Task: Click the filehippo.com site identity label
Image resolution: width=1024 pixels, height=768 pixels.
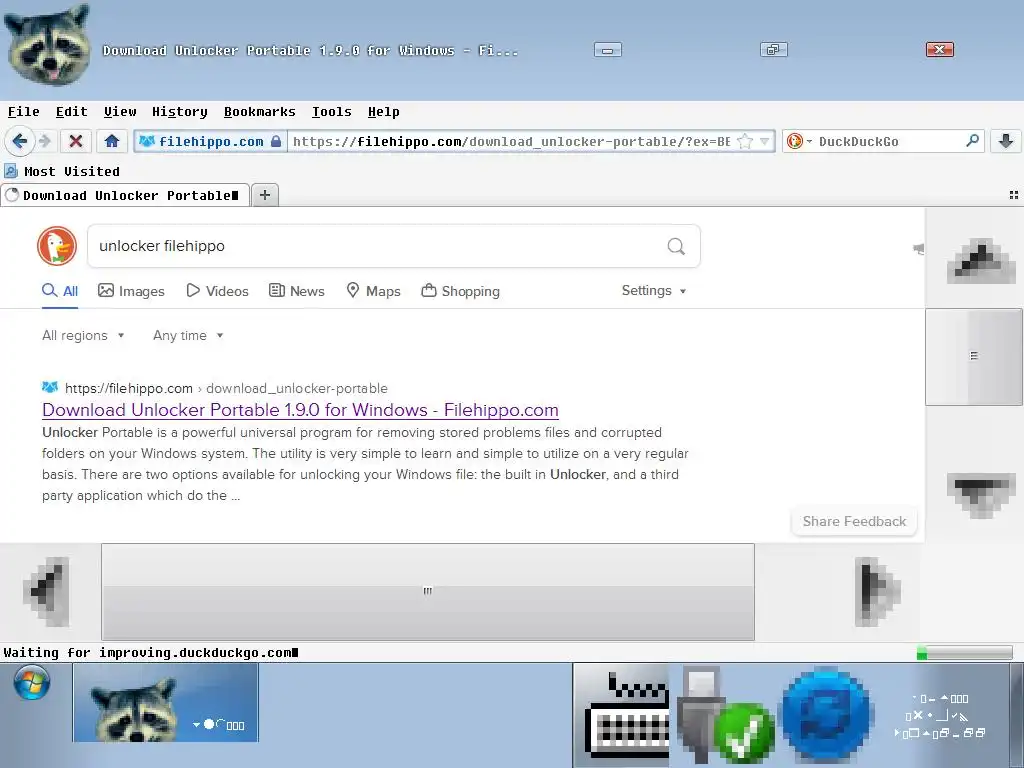Action: [x=210, y=141]
